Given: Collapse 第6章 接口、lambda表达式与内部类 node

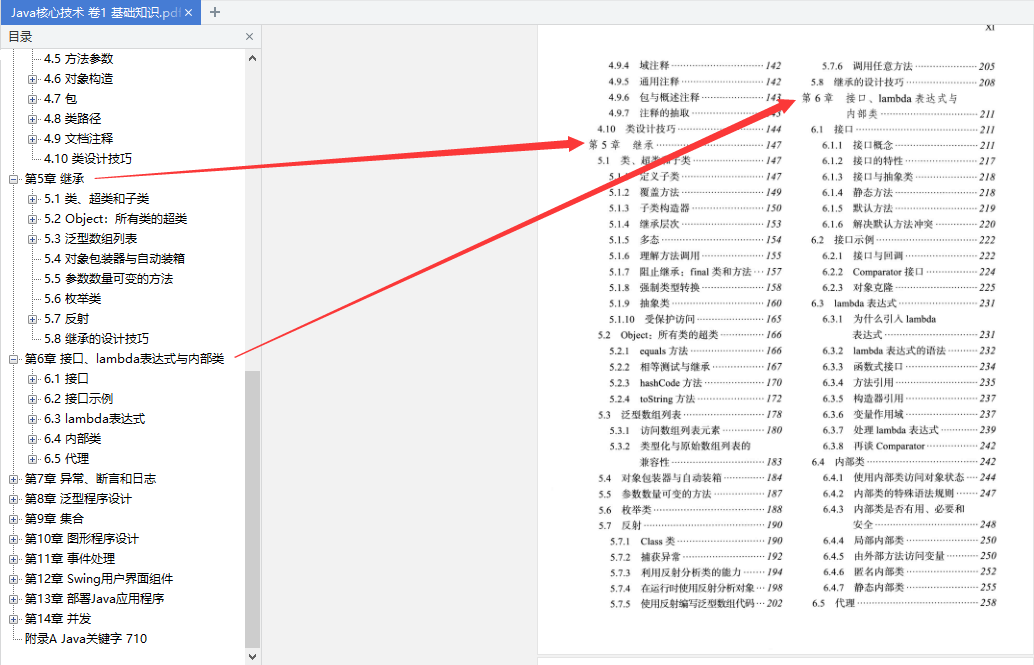Looking at the screenshot, I should click(x=13, y=360).
